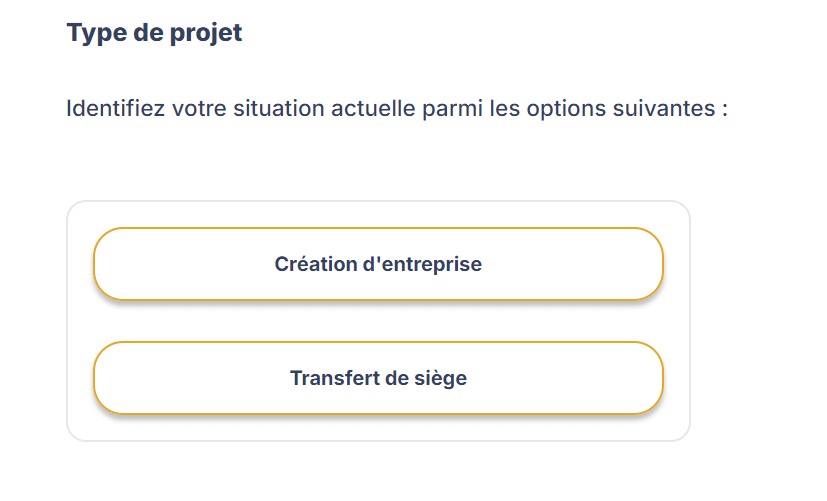Tap the bottom orange-bordered option button

(378, 378)
